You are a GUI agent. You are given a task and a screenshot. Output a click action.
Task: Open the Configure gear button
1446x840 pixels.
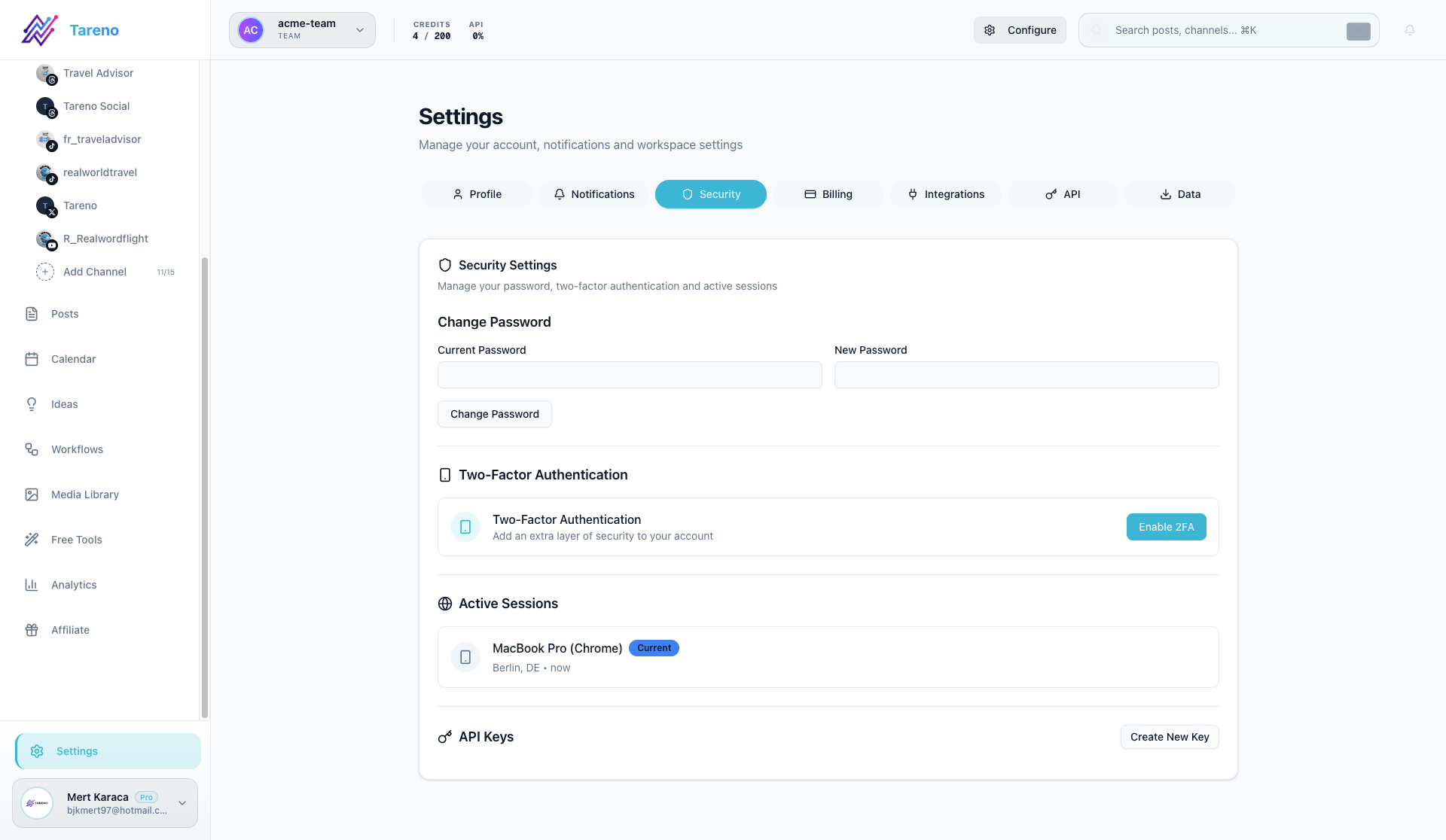pyautogui.click(x=1020, y=30)
